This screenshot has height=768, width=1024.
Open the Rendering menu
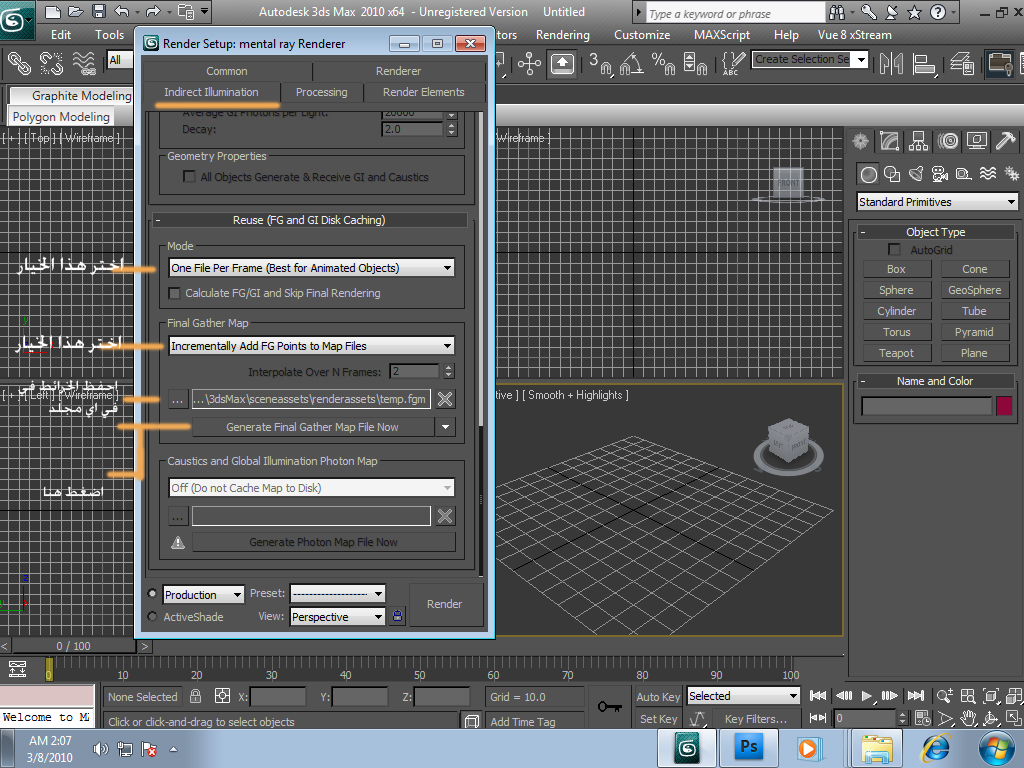pos(562,35)
